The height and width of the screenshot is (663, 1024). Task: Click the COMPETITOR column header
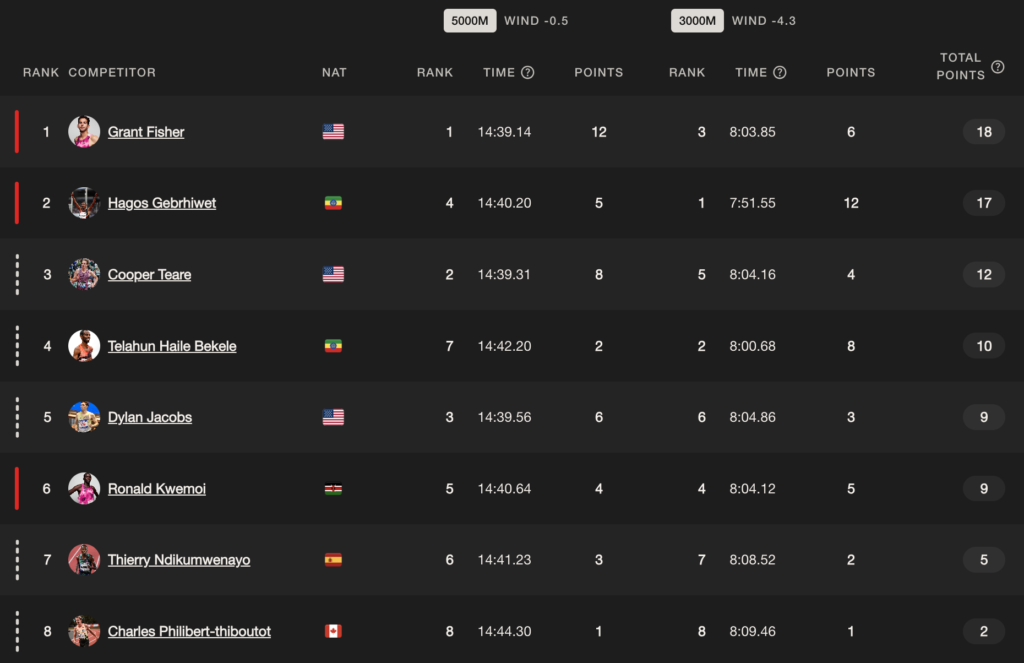pyautogui.click(x=112, y=73)
